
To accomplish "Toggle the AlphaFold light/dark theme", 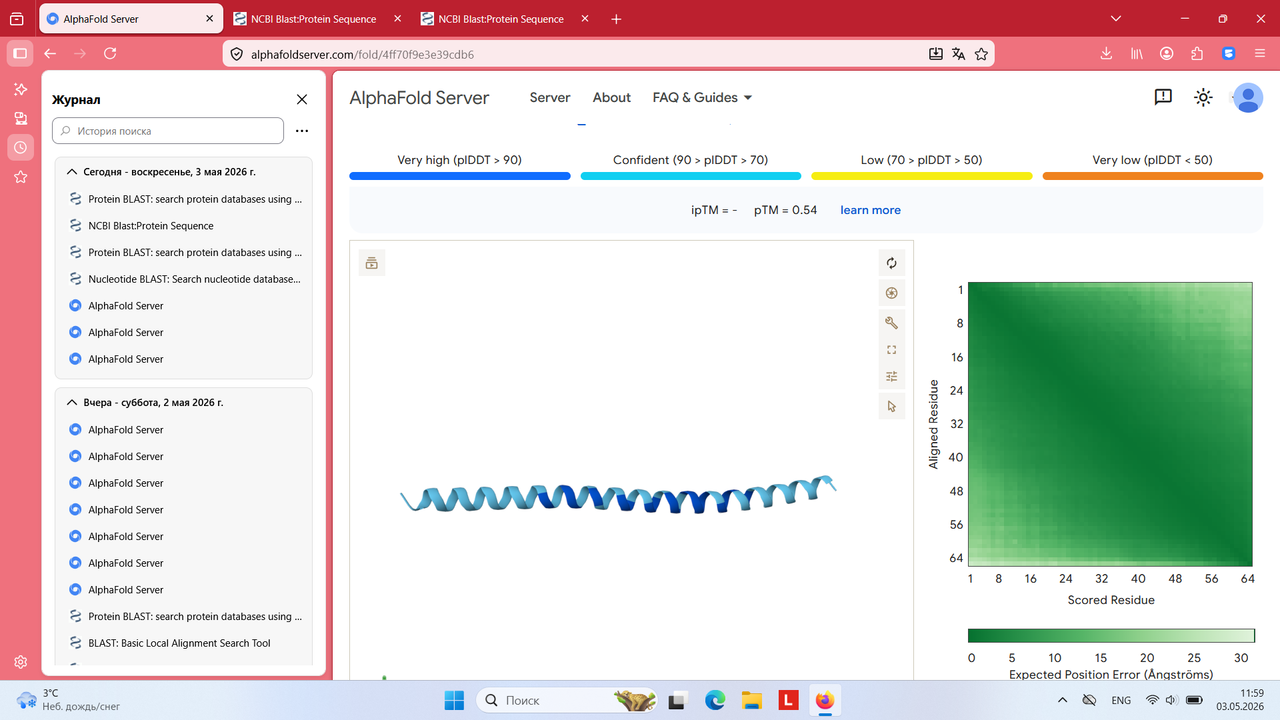I will point(1203,97).
